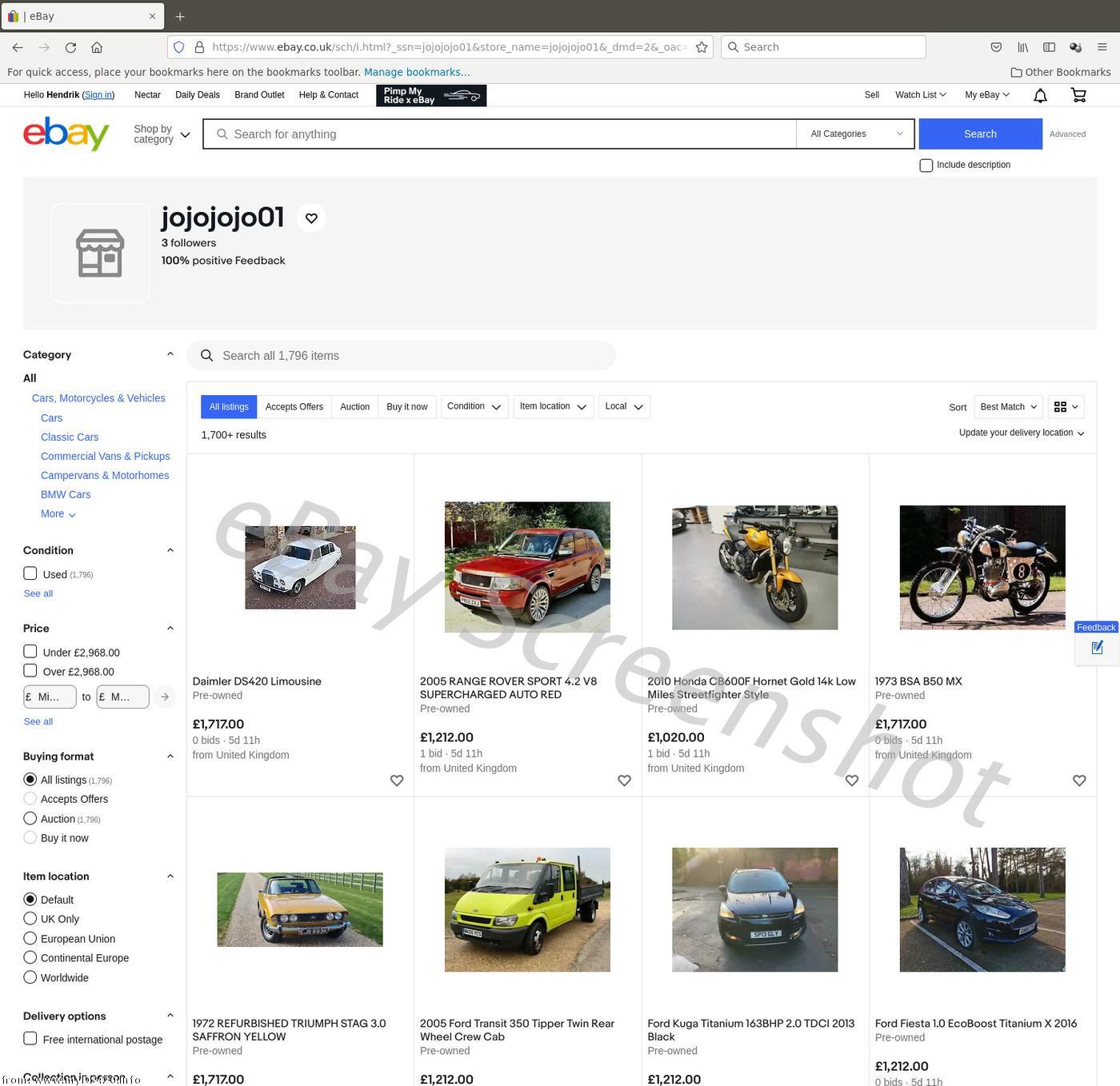The image size is (1120, 1086).
Task: Open the Classic Cars category link
Action: point(70,437)
